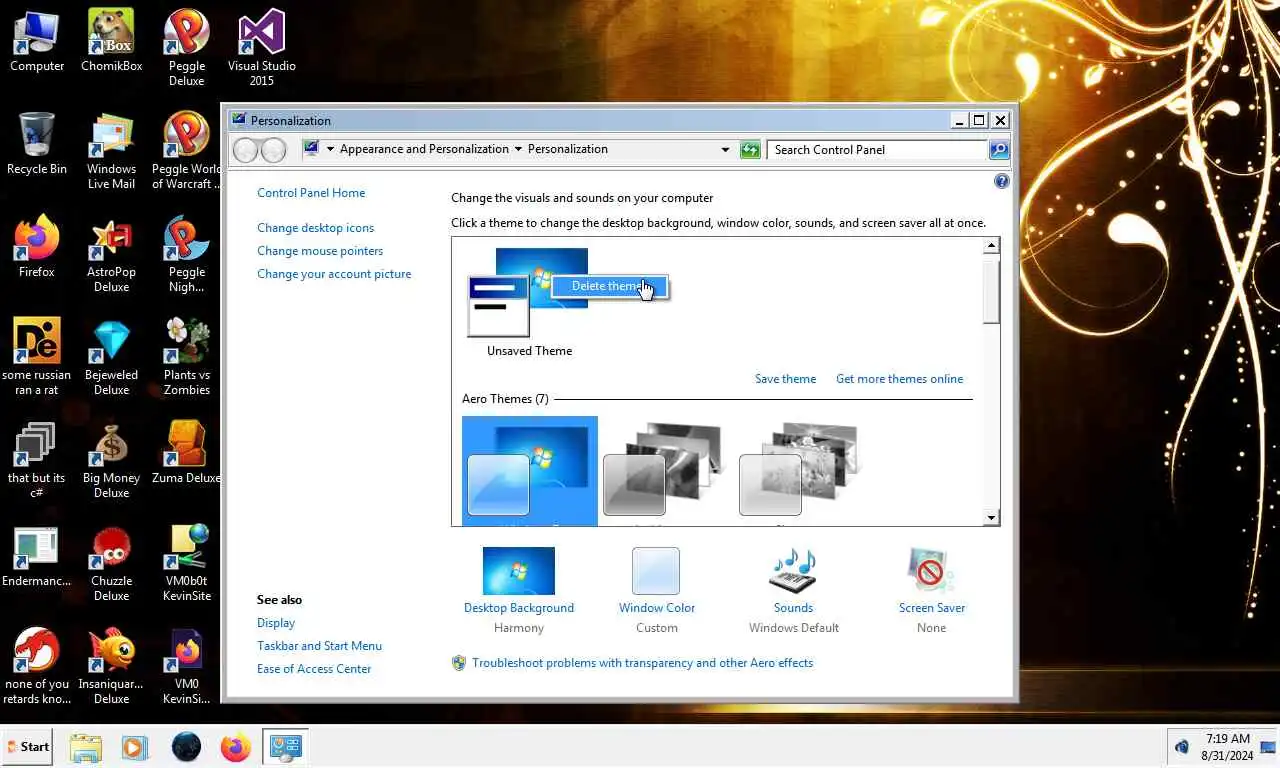Open Change mouse pointers link
This screenshot has height=768, width=1280.
pyautogui.click(x=320, y=251)
